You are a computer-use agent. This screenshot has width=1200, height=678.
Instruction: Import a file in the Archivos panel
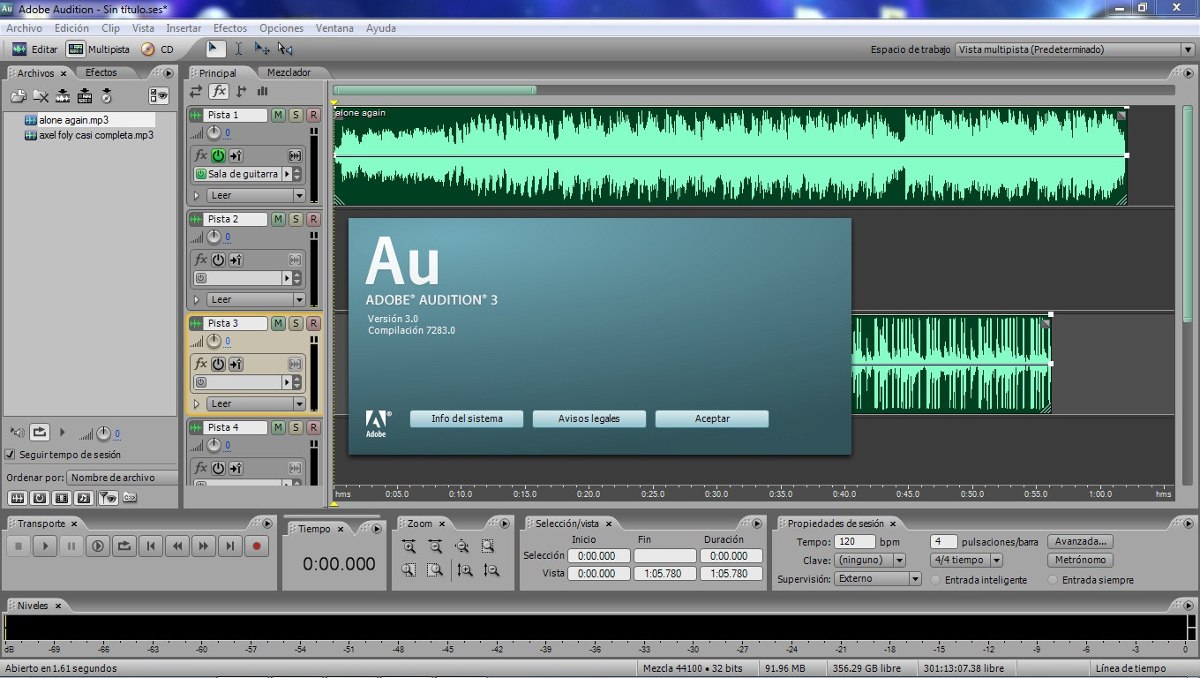click(18, 96)
